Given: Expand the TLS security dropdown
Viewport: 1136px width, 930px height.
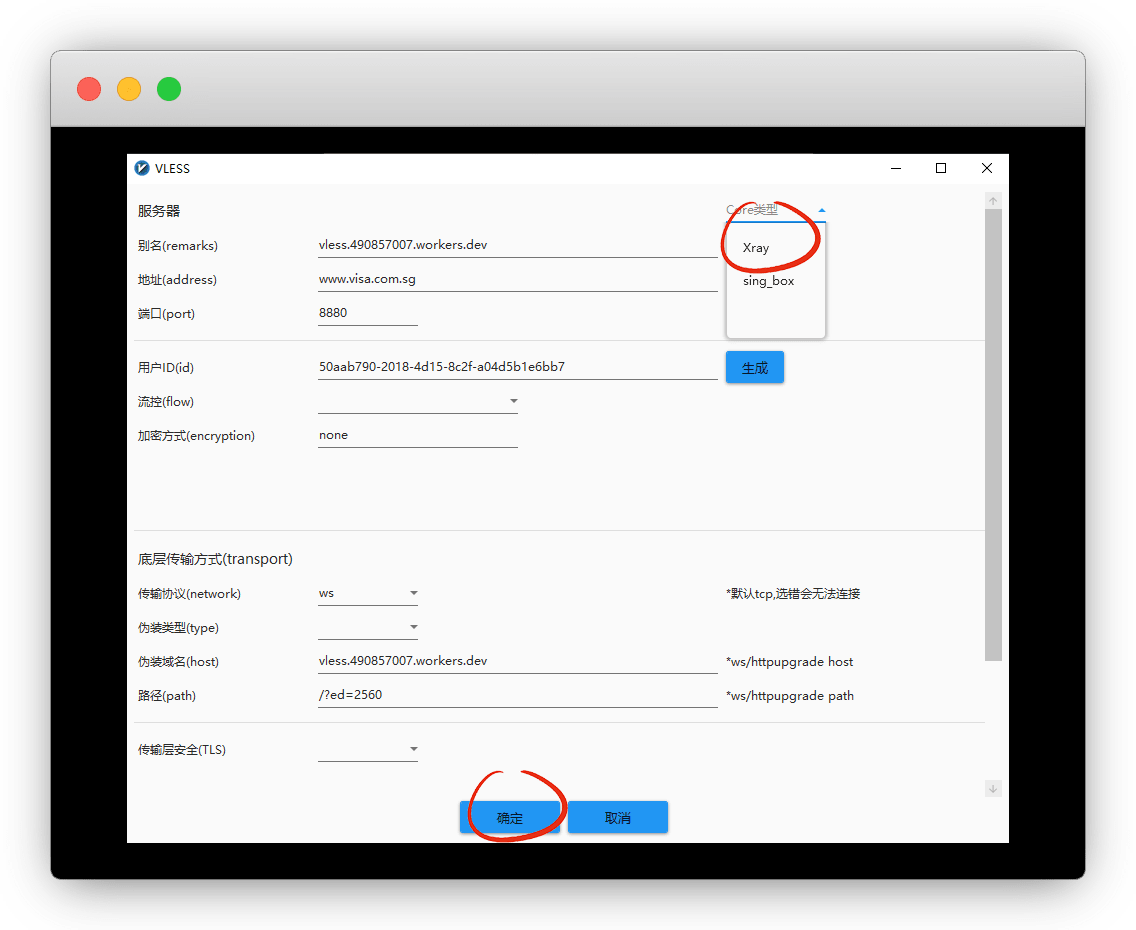Looking at the screenshot, I should (x=413, y=749).
